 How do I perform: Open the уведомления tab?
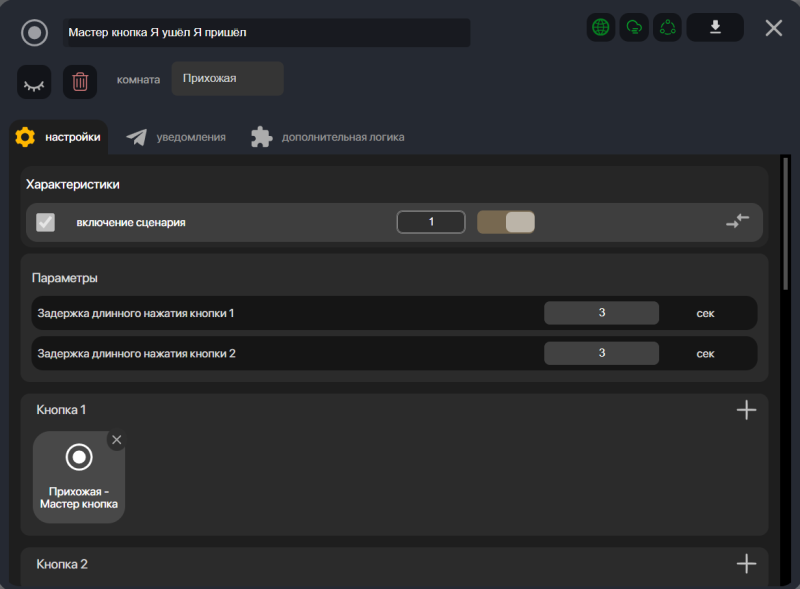click(x=177, y=137)
